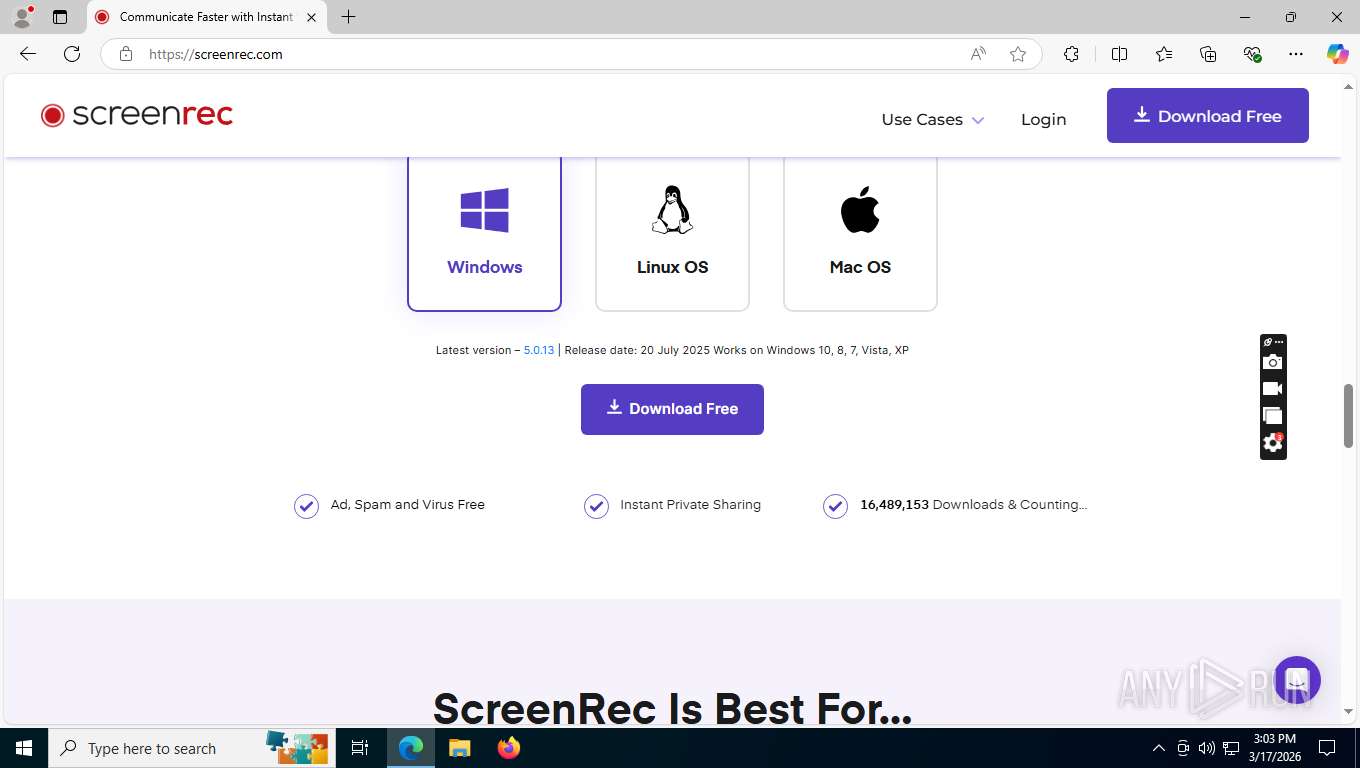
Task: Open the browser profile icon
Action: coord(22,17)
